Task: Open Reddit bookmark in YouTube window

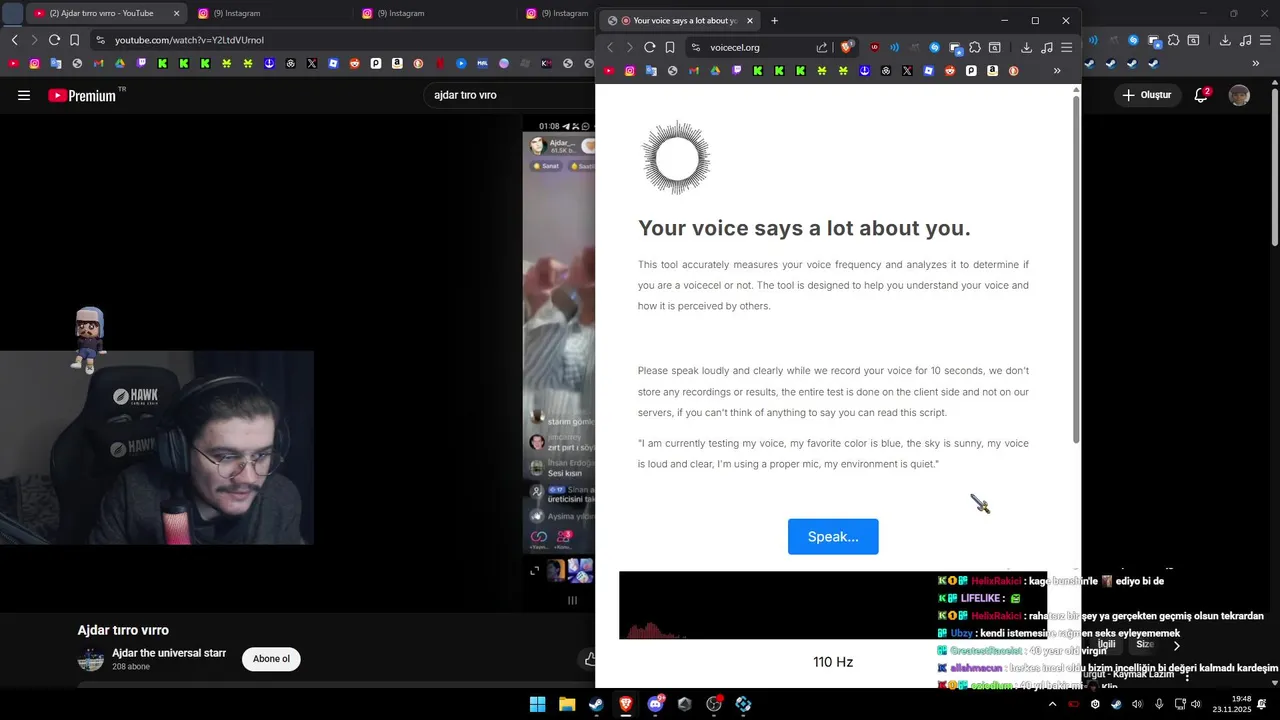Action: click(x=354, y=63)
